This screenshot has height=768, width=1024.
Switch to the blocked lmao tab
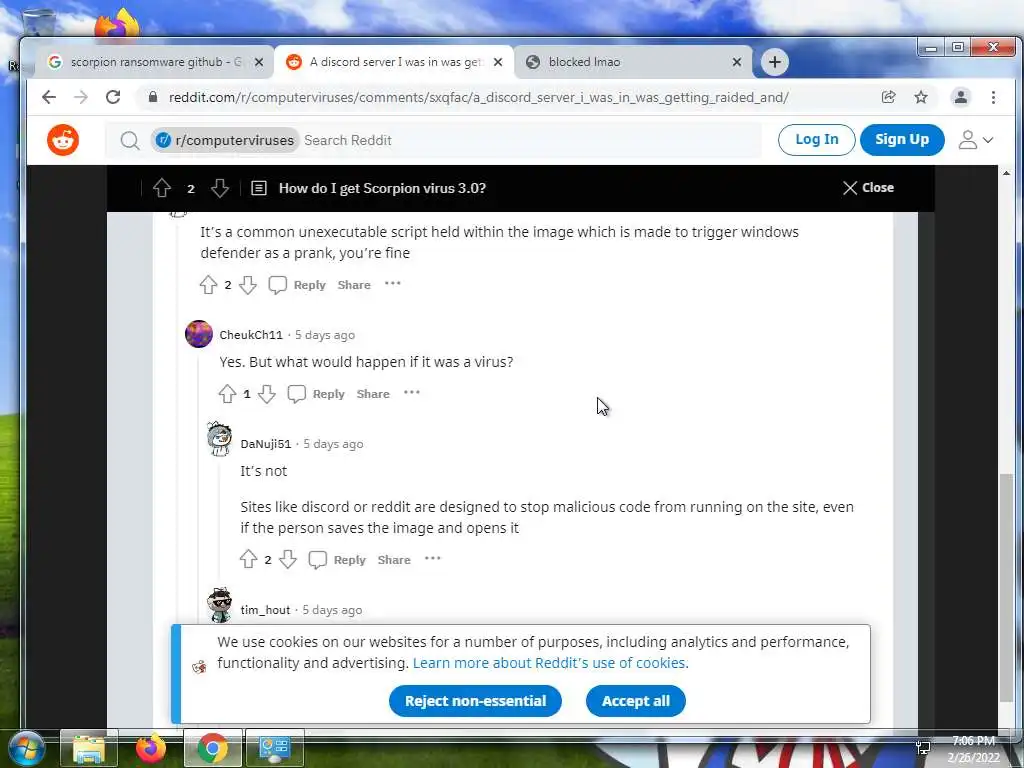[633, 62]
